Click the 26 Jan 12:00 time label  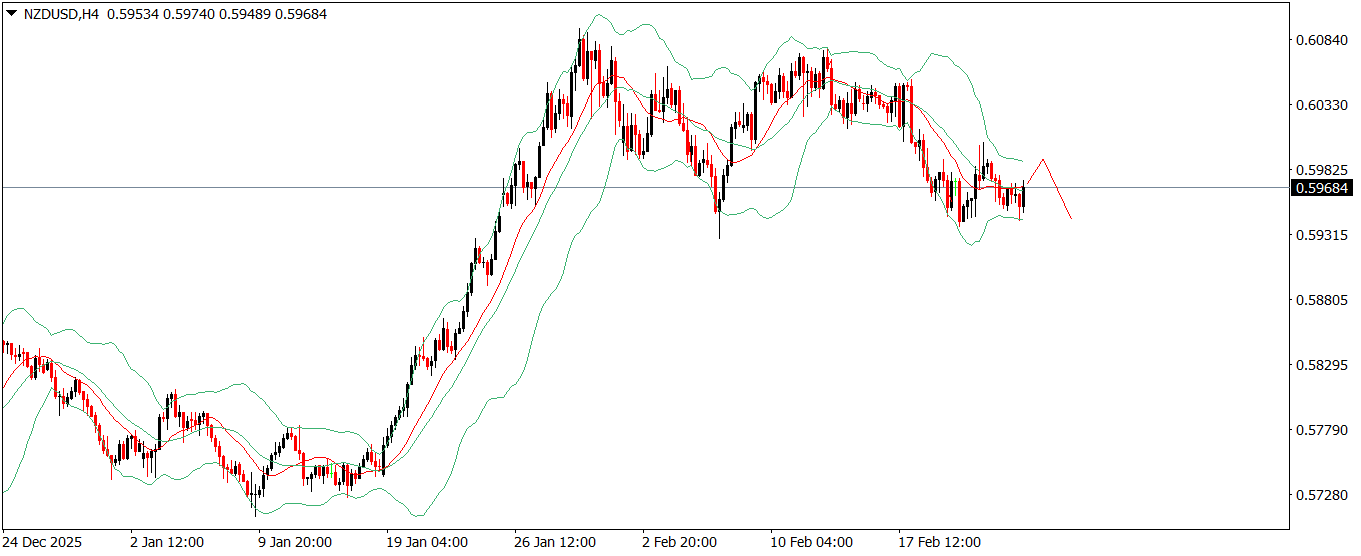556,542
